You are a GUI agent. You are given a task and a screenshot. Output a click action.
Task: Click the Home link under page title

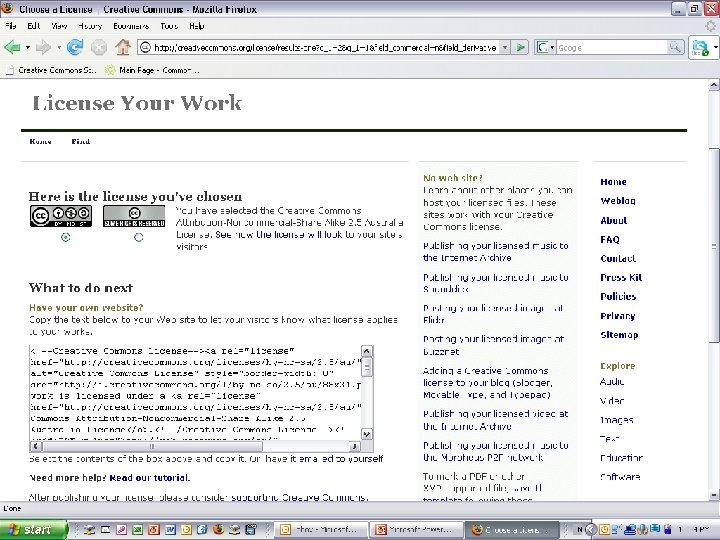pyautogui.click(x=40, y=141)
